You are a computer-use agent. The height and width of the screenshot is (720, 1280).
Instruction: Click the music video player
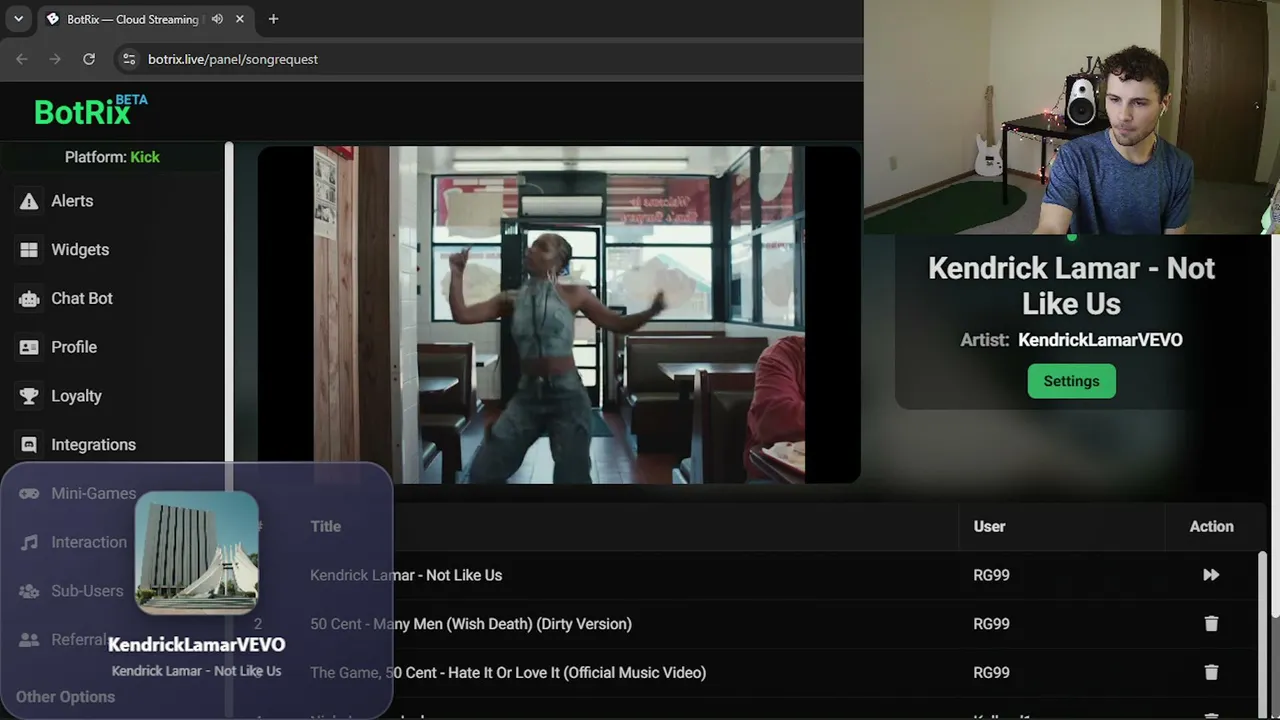(x=559, y=315)
